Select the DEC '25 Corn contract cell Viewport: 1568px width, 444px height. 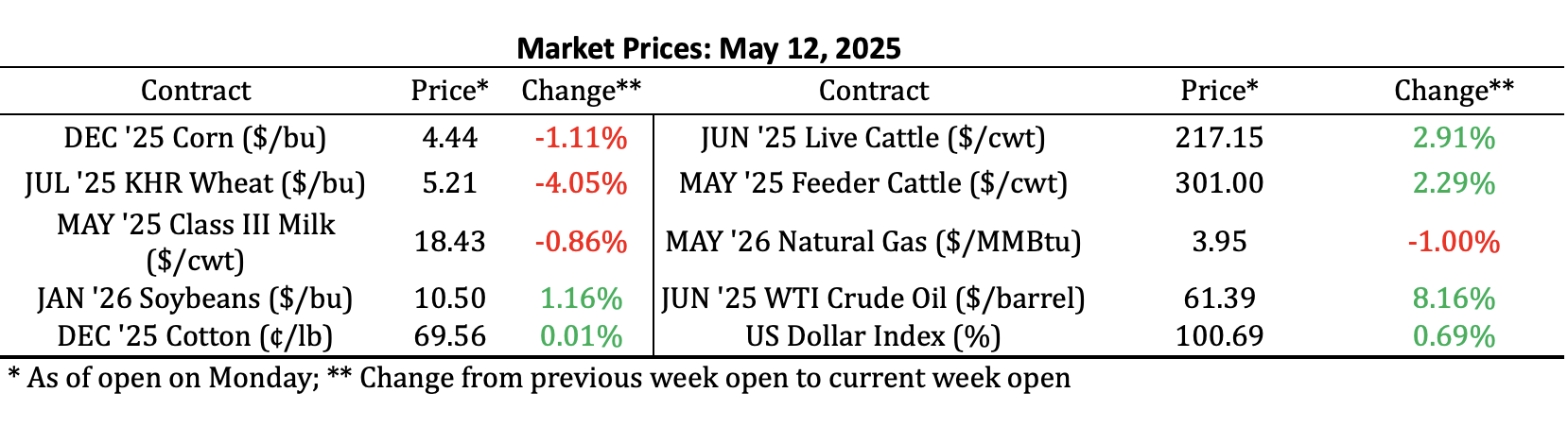coord(195,138)
